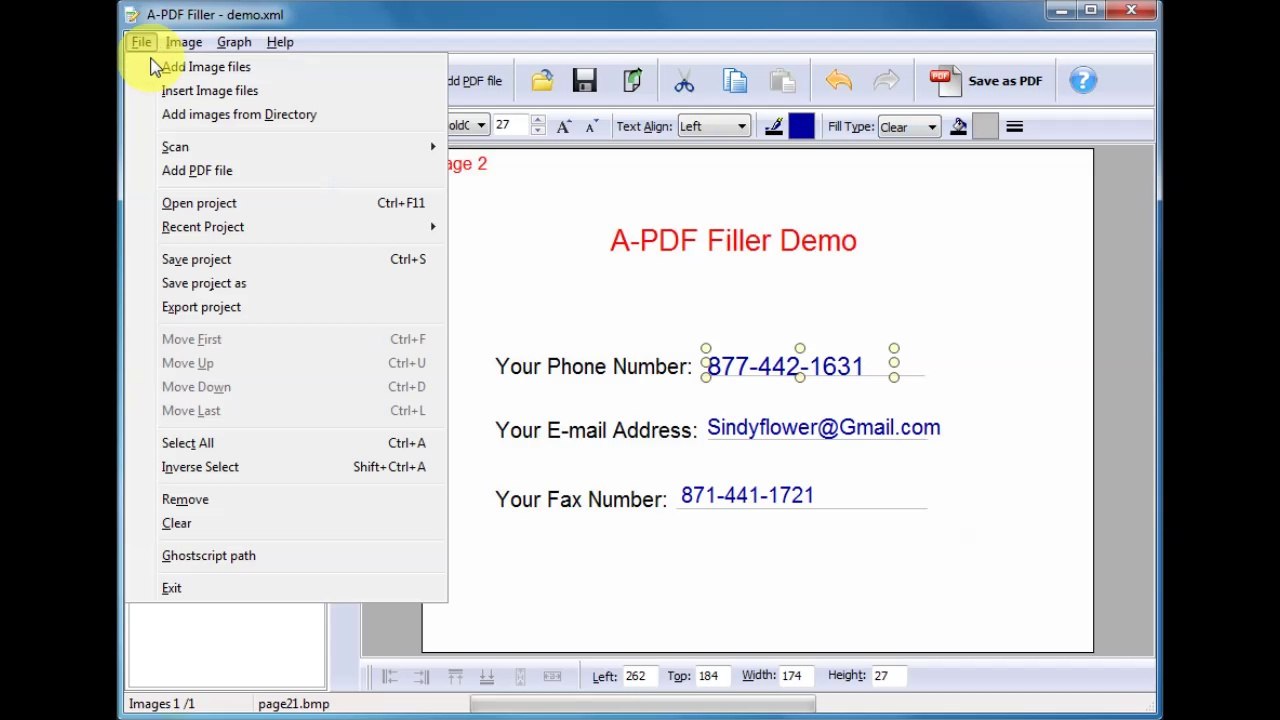This screenshot has height=720, width=1280.
Task: Click the align left edges icon
Action: (x=390, y=677)
